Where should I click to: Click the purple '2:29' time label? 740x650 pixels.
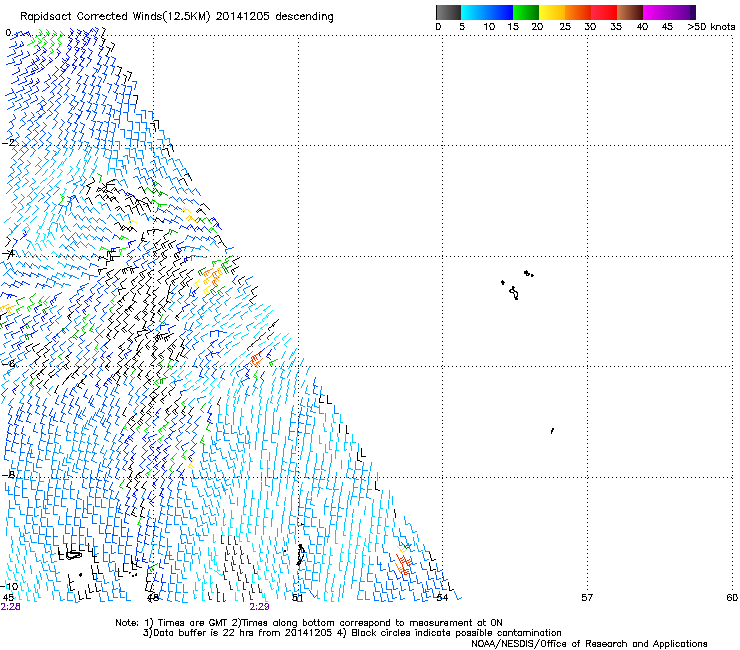click(x=260, y=607)
